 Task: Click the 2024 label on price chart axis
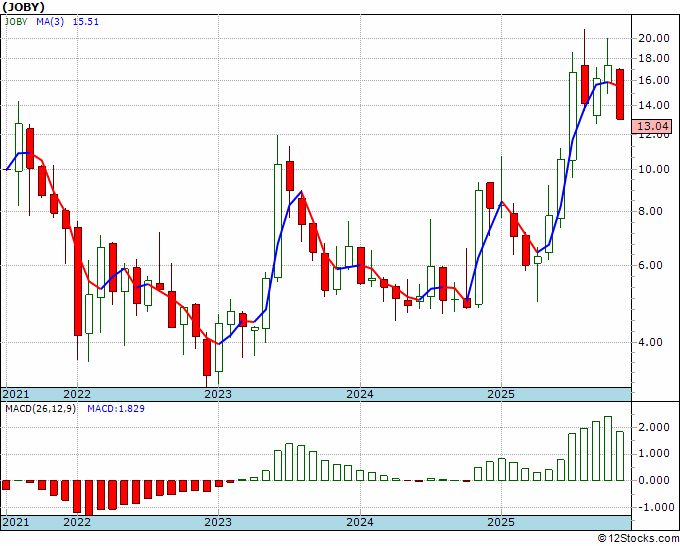(360, 394)
